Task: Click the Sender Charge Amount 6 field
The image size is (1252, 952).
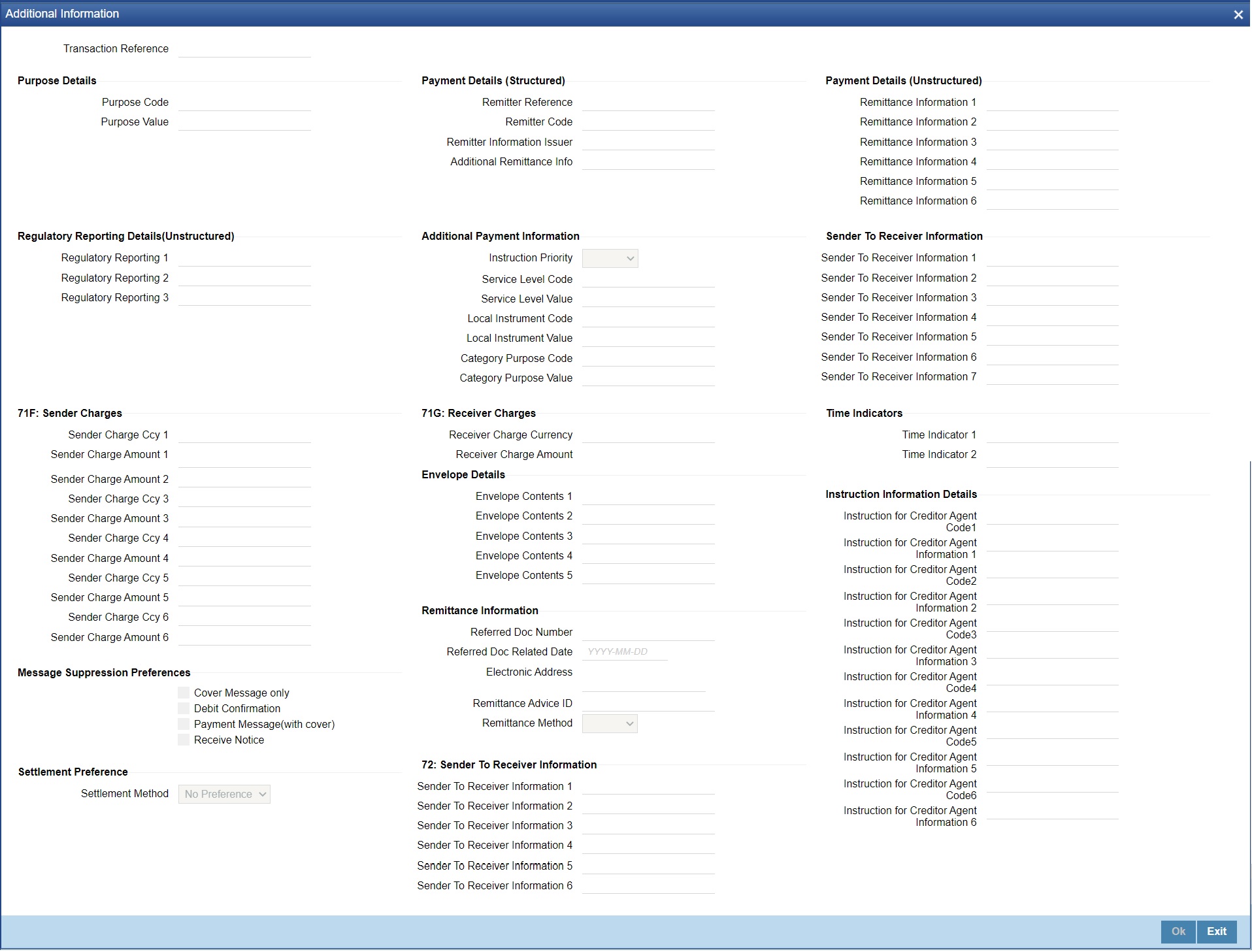Action: 244,637
